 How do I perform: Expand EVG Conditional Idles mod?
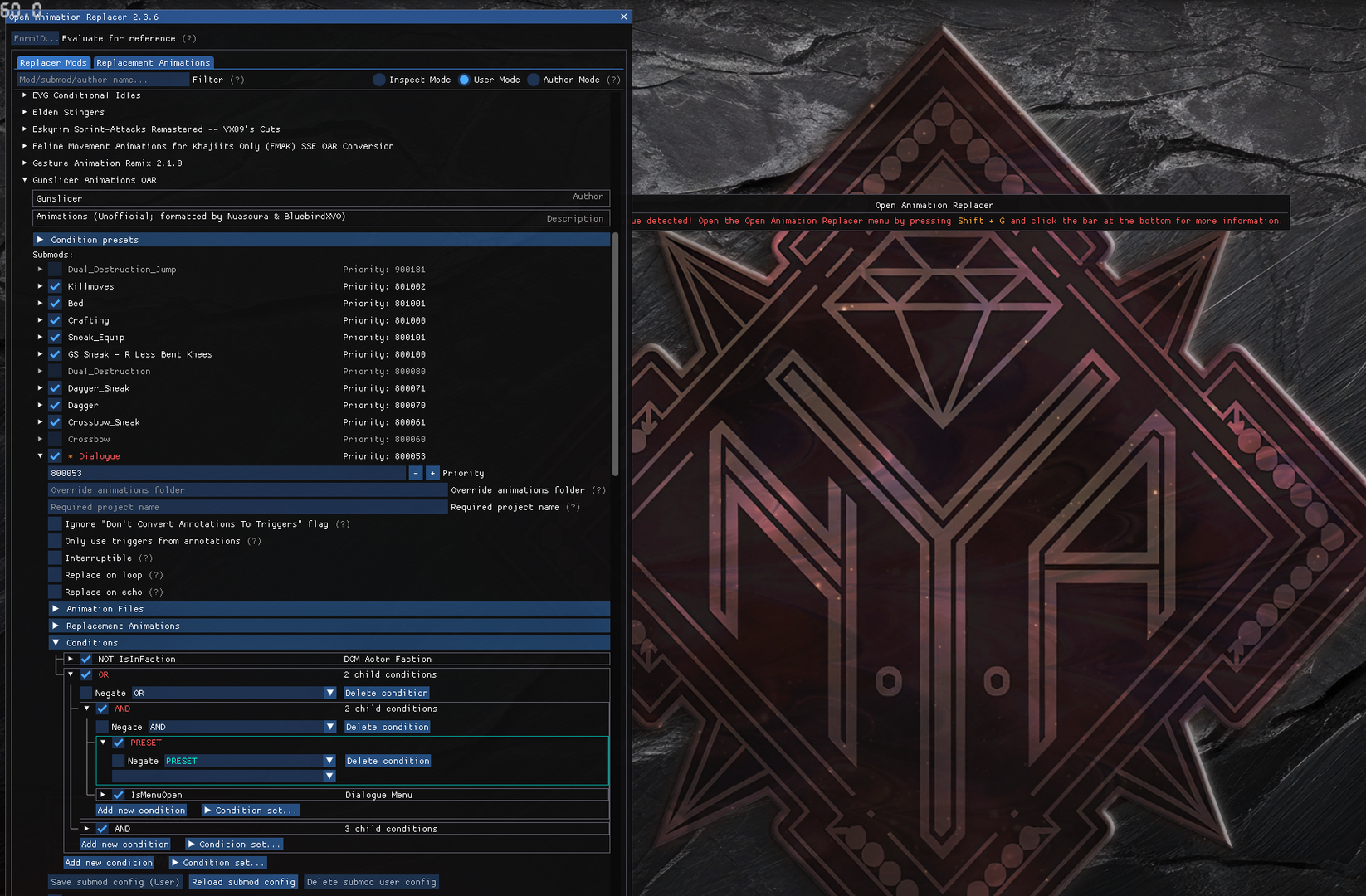[x=25, y=95]
